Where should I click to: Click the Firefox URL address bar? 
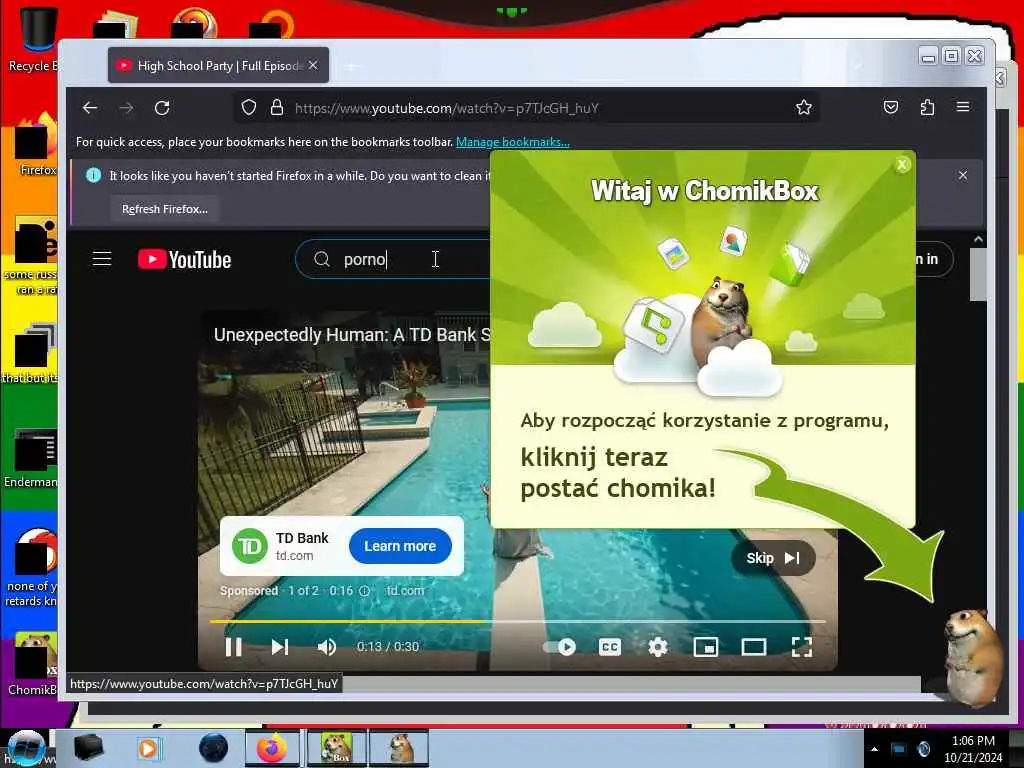526,108
